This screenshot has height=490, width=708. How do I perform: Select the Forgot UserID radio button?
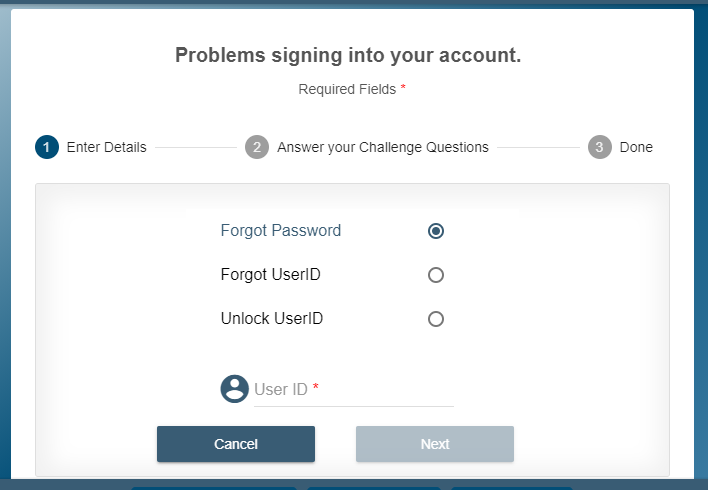(435, 275)
